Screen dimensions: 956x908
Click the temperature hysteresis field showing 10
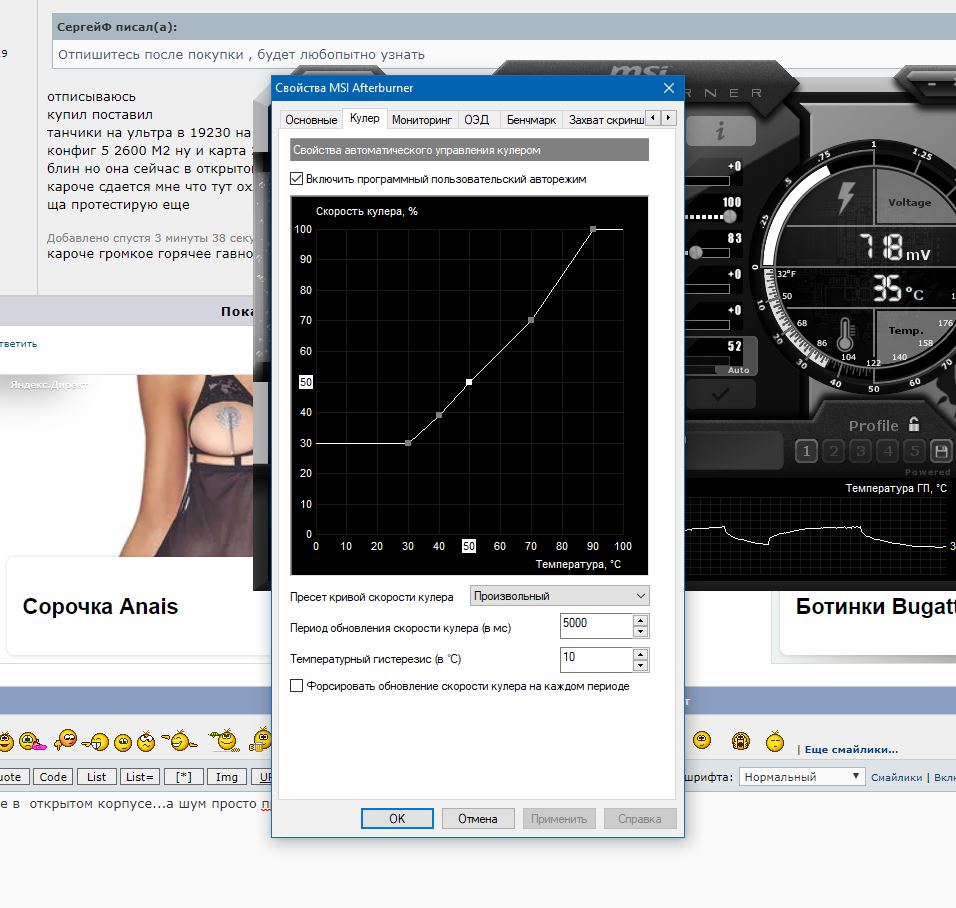596,660
